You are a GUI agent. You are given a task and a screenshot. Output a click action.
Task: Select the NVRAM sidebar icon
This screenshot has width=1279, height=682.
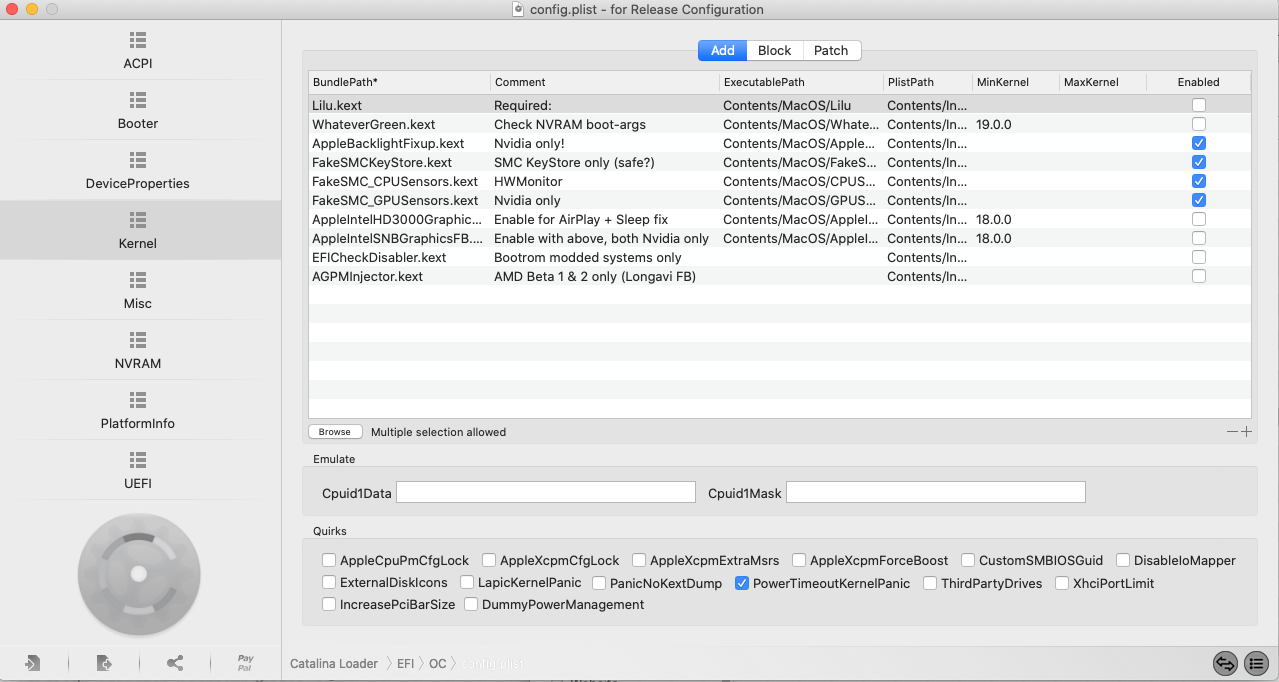pyautogui.click(x=138, y=340)
